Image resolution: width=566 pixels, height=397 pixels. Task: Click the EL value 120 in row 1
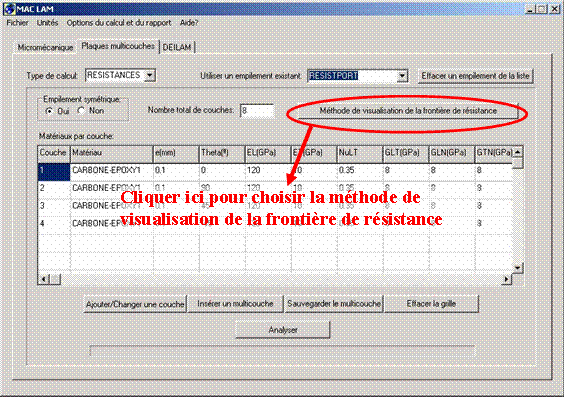click(268, 172)
